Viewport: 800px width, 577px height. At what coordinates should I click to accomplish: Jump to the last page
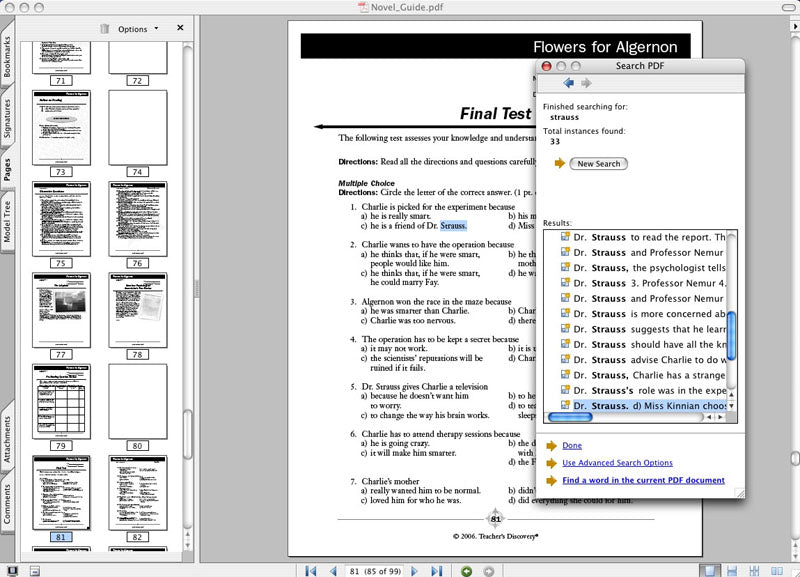click(436, 570)
